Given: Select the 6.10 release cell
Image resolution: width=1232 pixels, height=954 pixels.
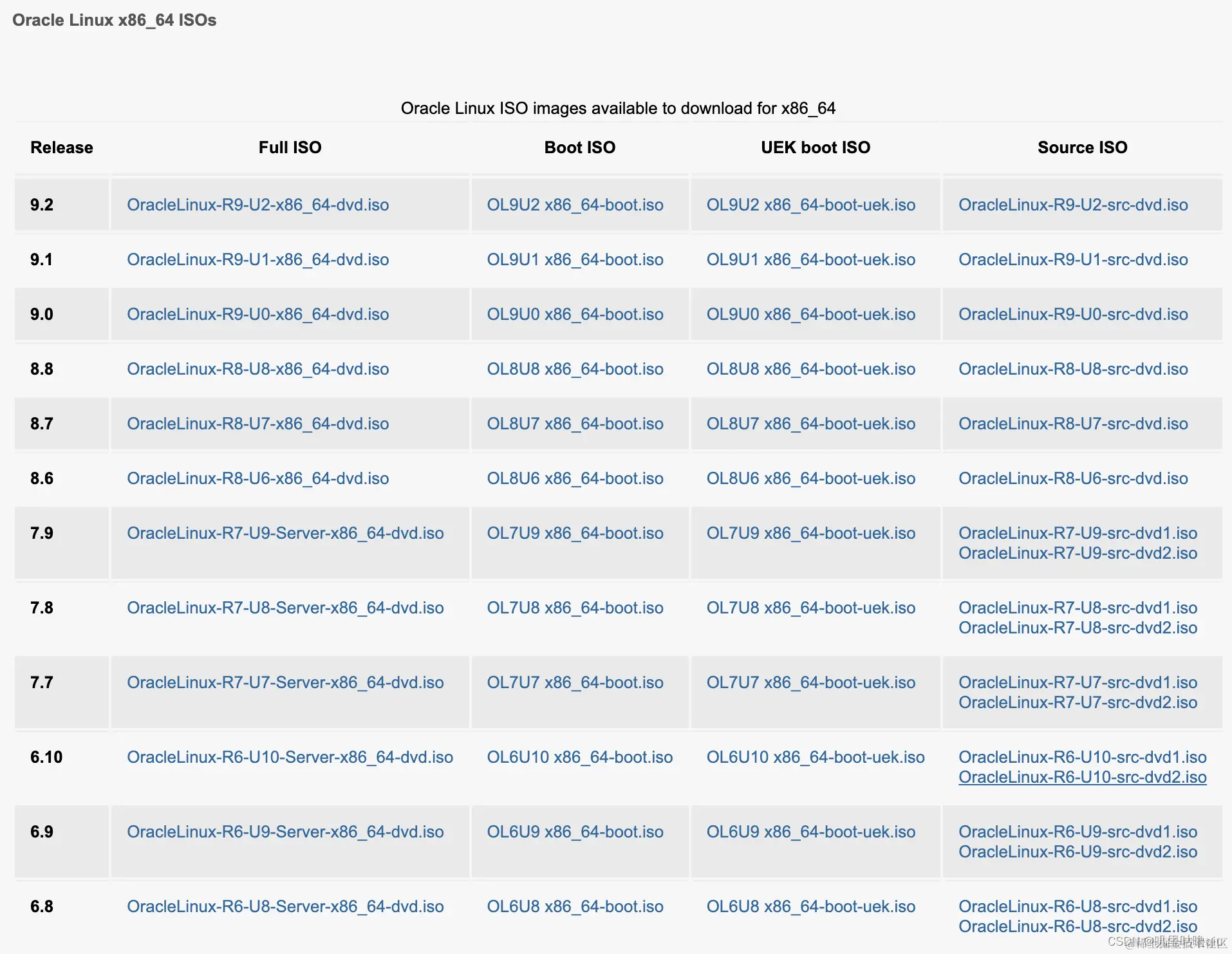Looking at the screenshot, I should [62, 767].
